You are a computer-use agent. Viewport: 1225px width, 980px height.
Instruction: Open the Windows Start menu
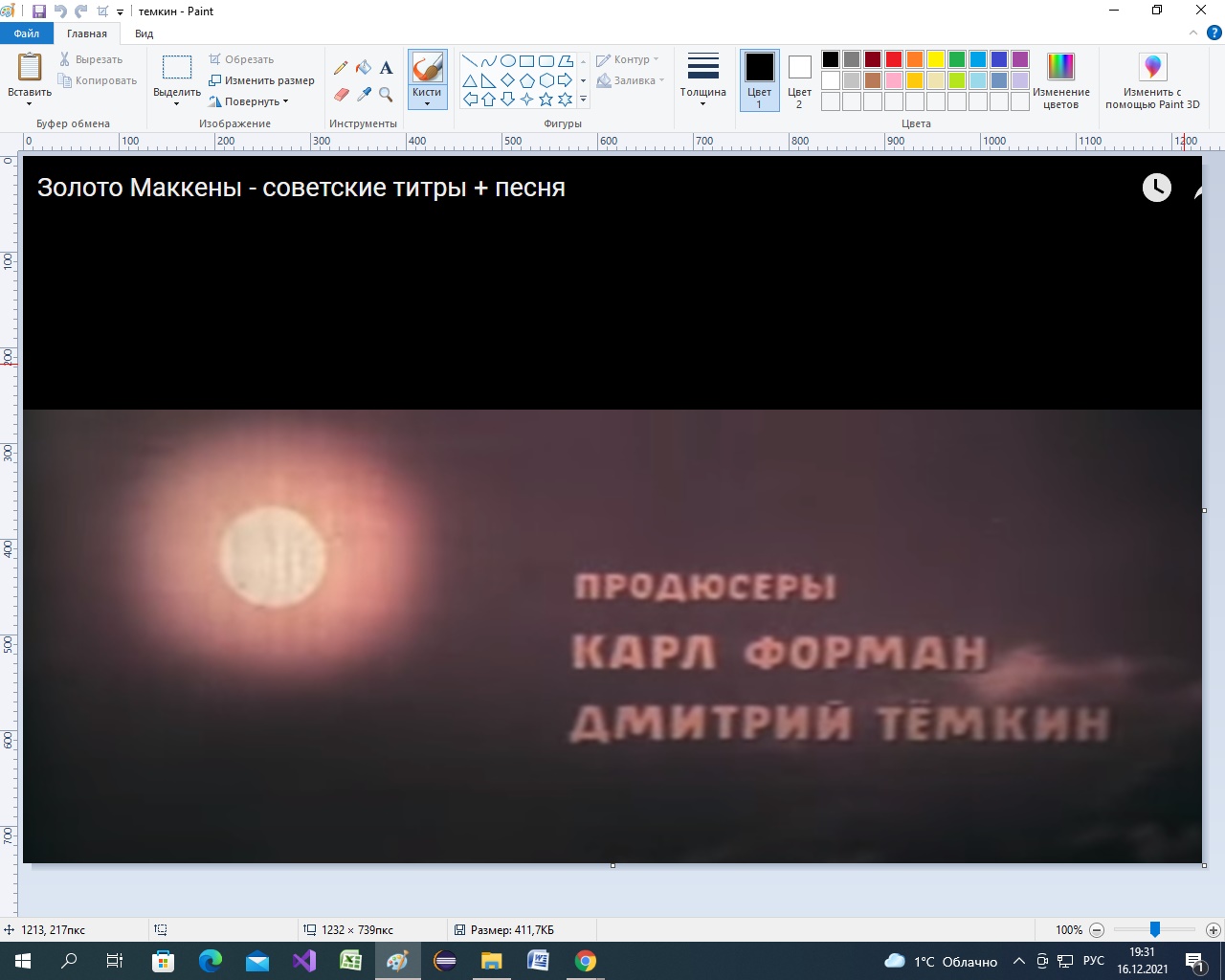click(x=23, y=961)
